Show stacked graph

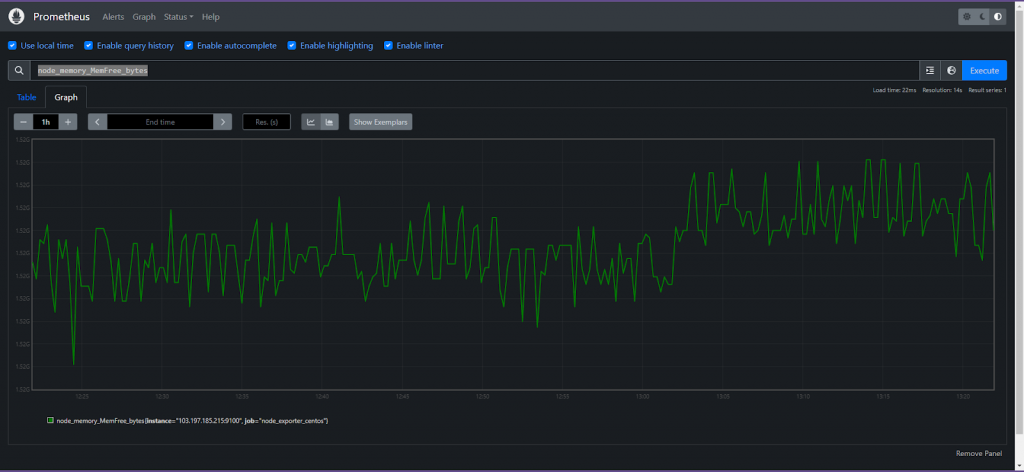(329, 122)
